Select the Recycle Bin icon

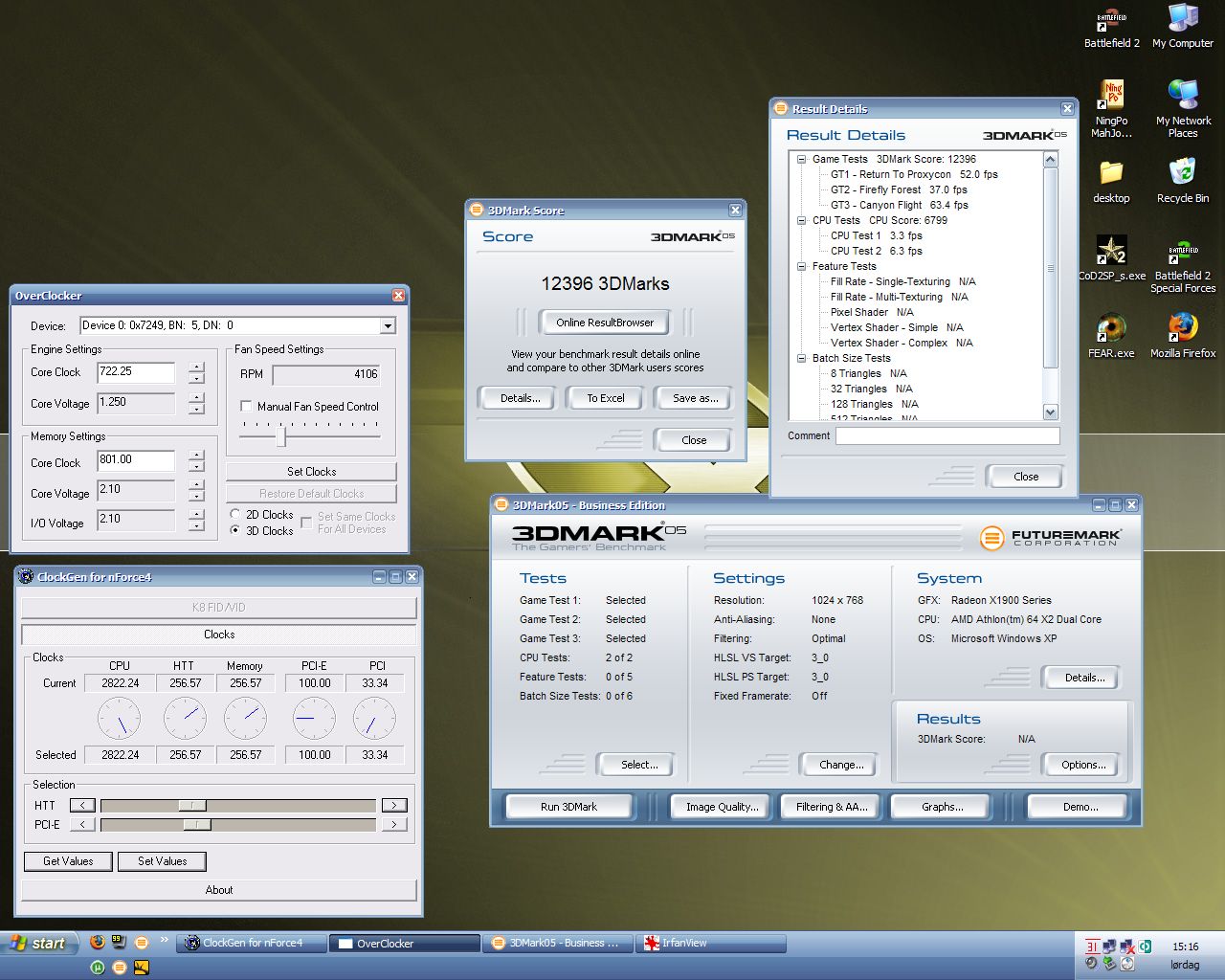1183,182
